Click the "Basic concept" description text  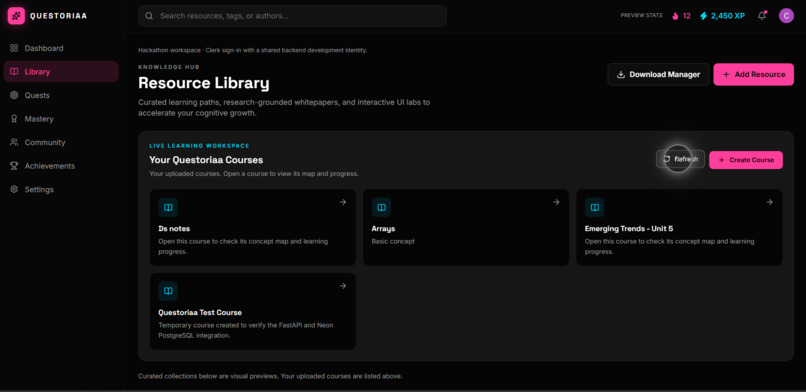[393, 241]
